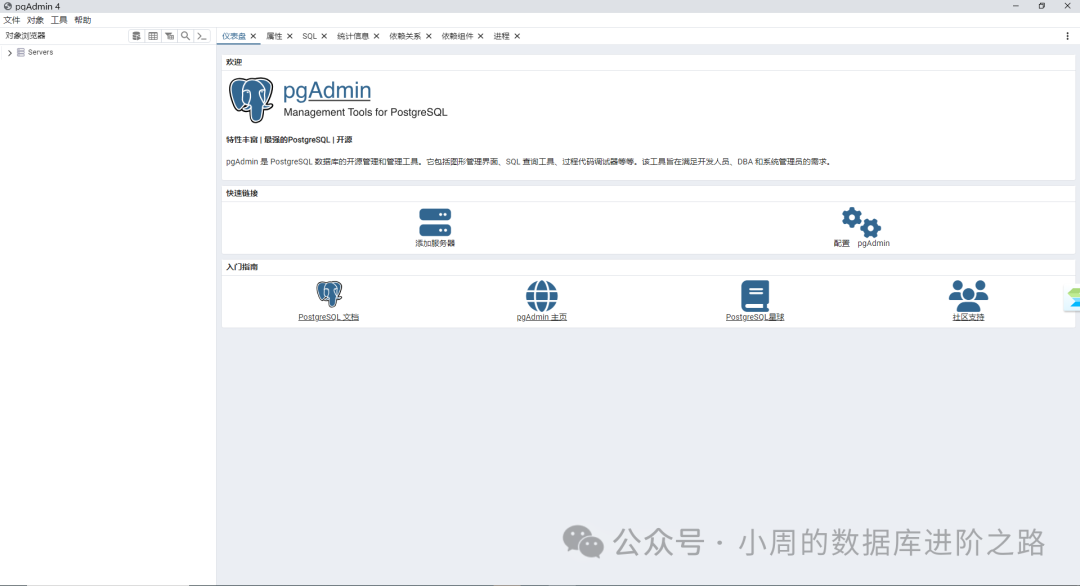
Task: Click the PostgreSQL 文档 elephant icon
Action: [x=328, y=294]
